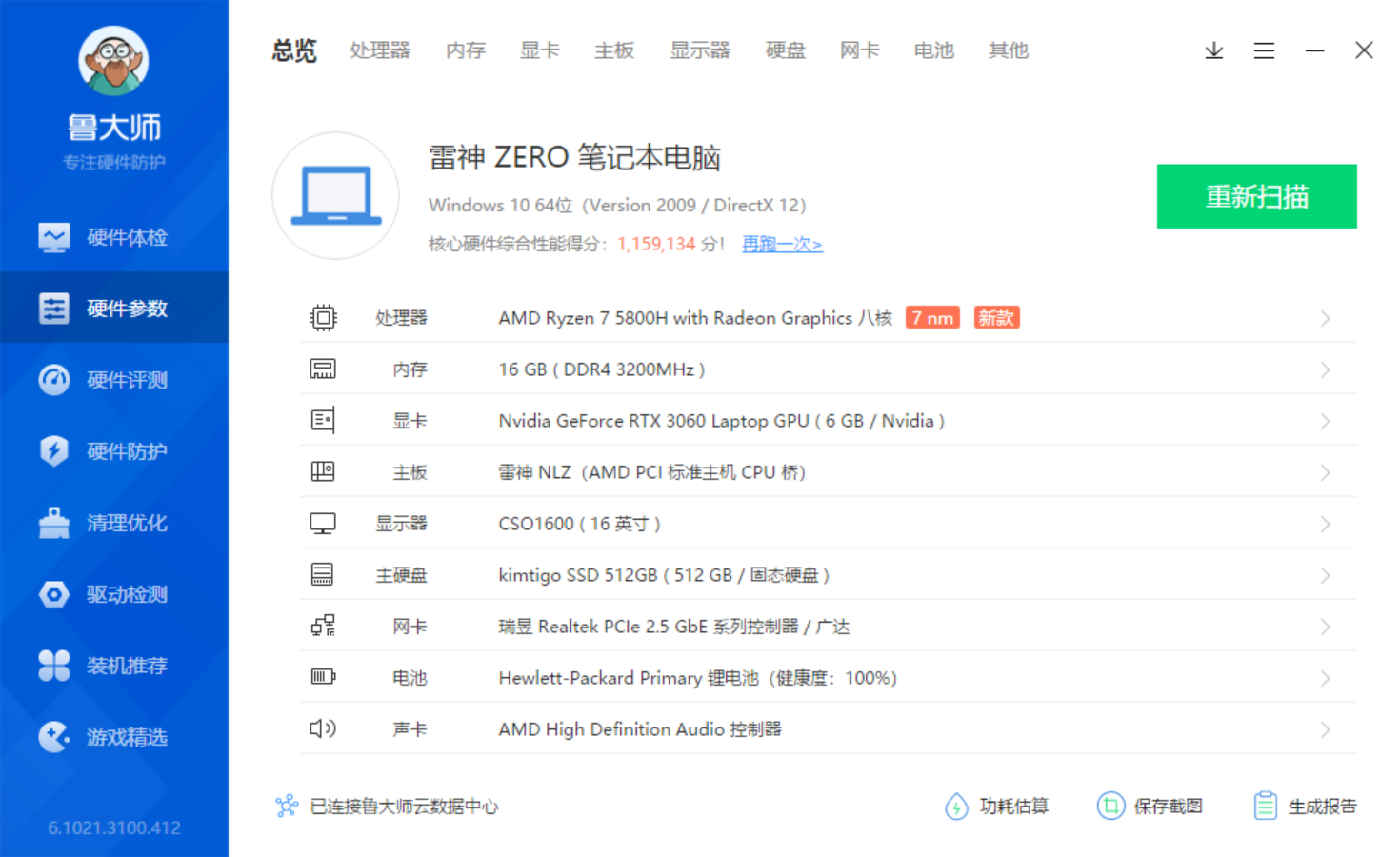1400x857 pixels.
Task: Click the 保存截图 label
Action: pos(1169,807)
